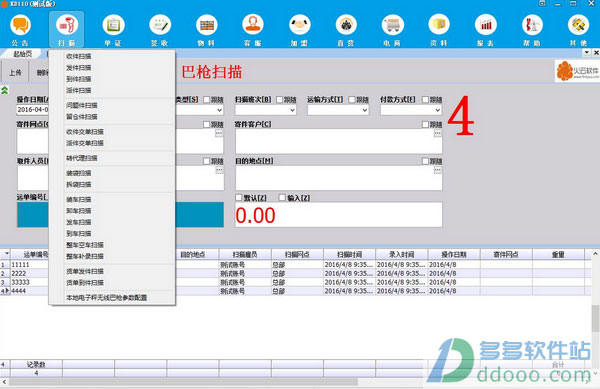Collapse the form with the green double-chevron icon
600x389 pixels.
pos(4,90)
